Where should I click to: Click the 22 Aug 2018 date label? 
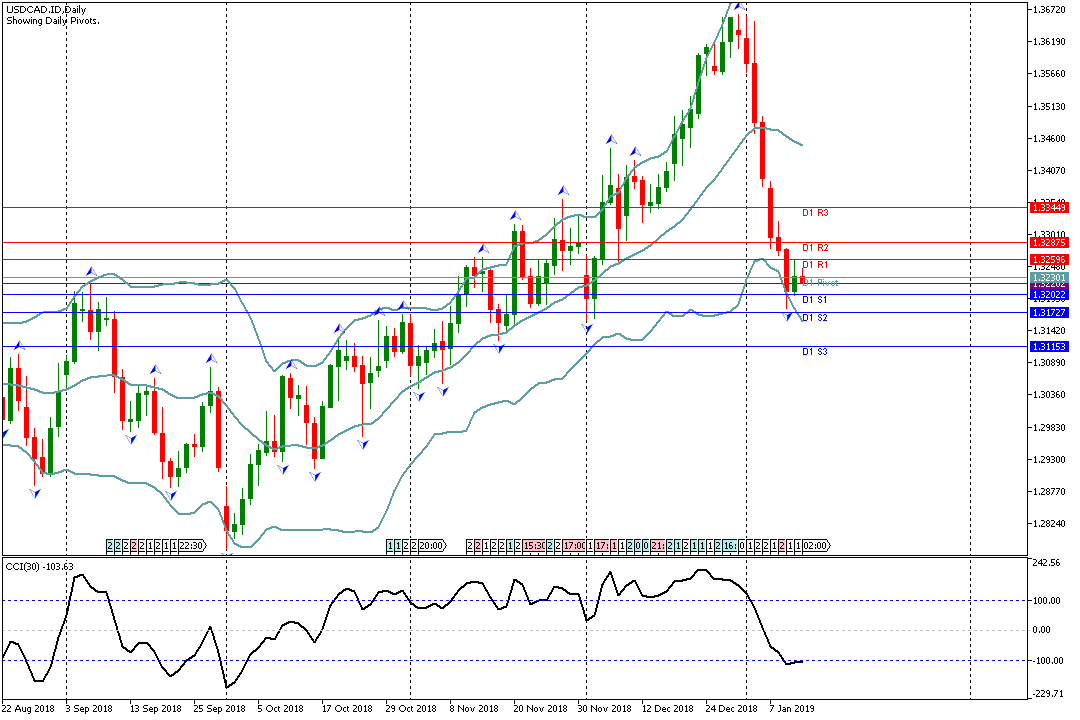point(28,709)
